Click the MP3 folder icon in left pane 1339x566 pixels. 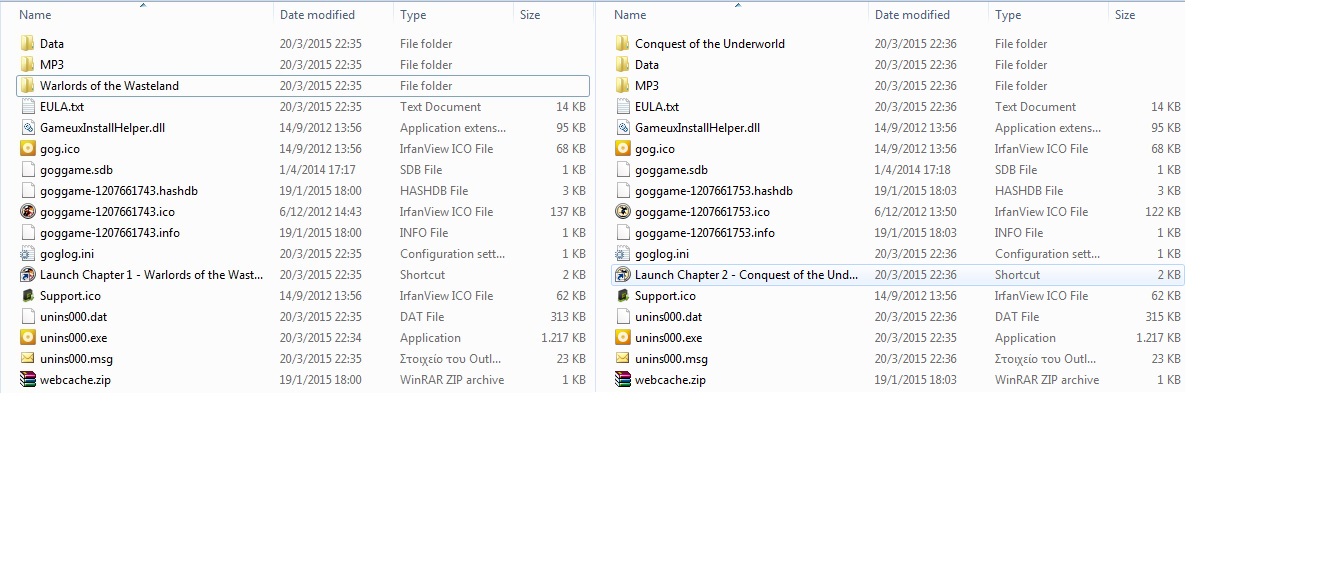click(x=27, y=65)
